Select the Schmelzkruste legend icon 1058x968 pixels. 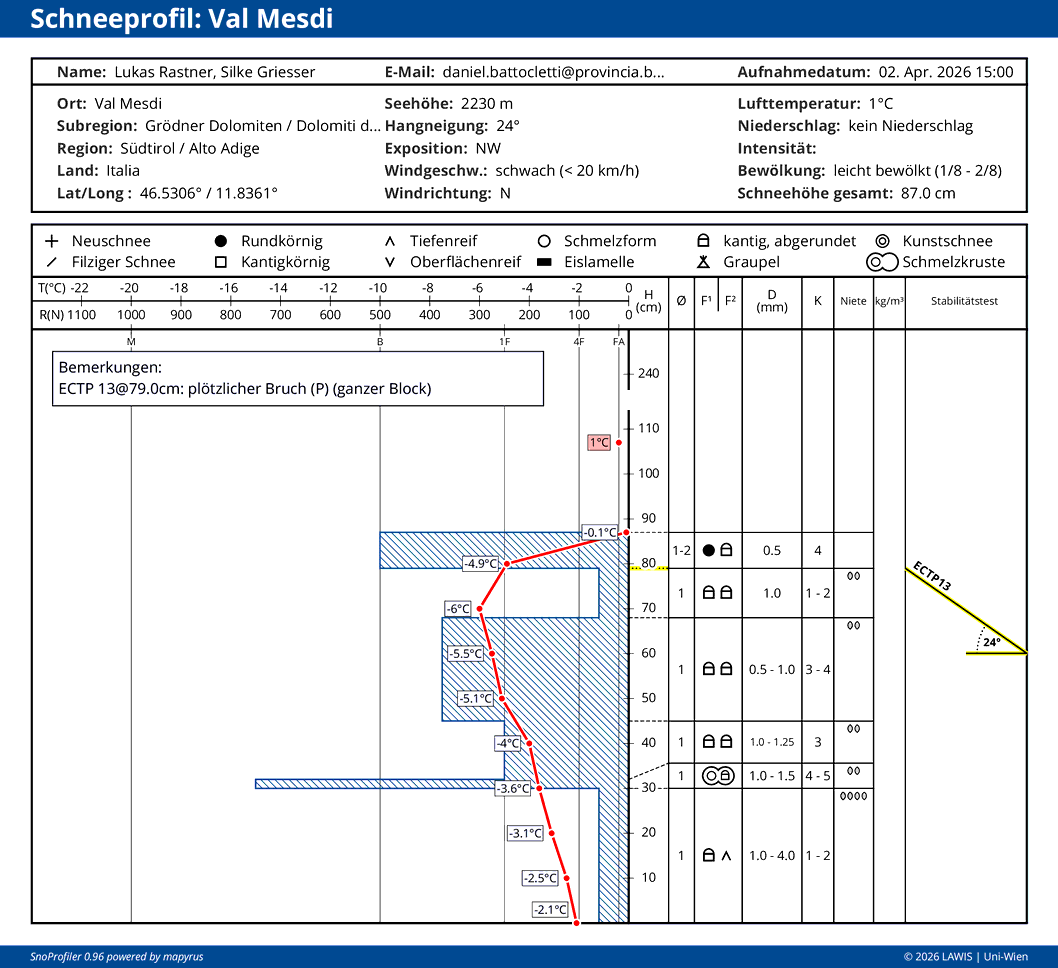click(x=882, y=262)
